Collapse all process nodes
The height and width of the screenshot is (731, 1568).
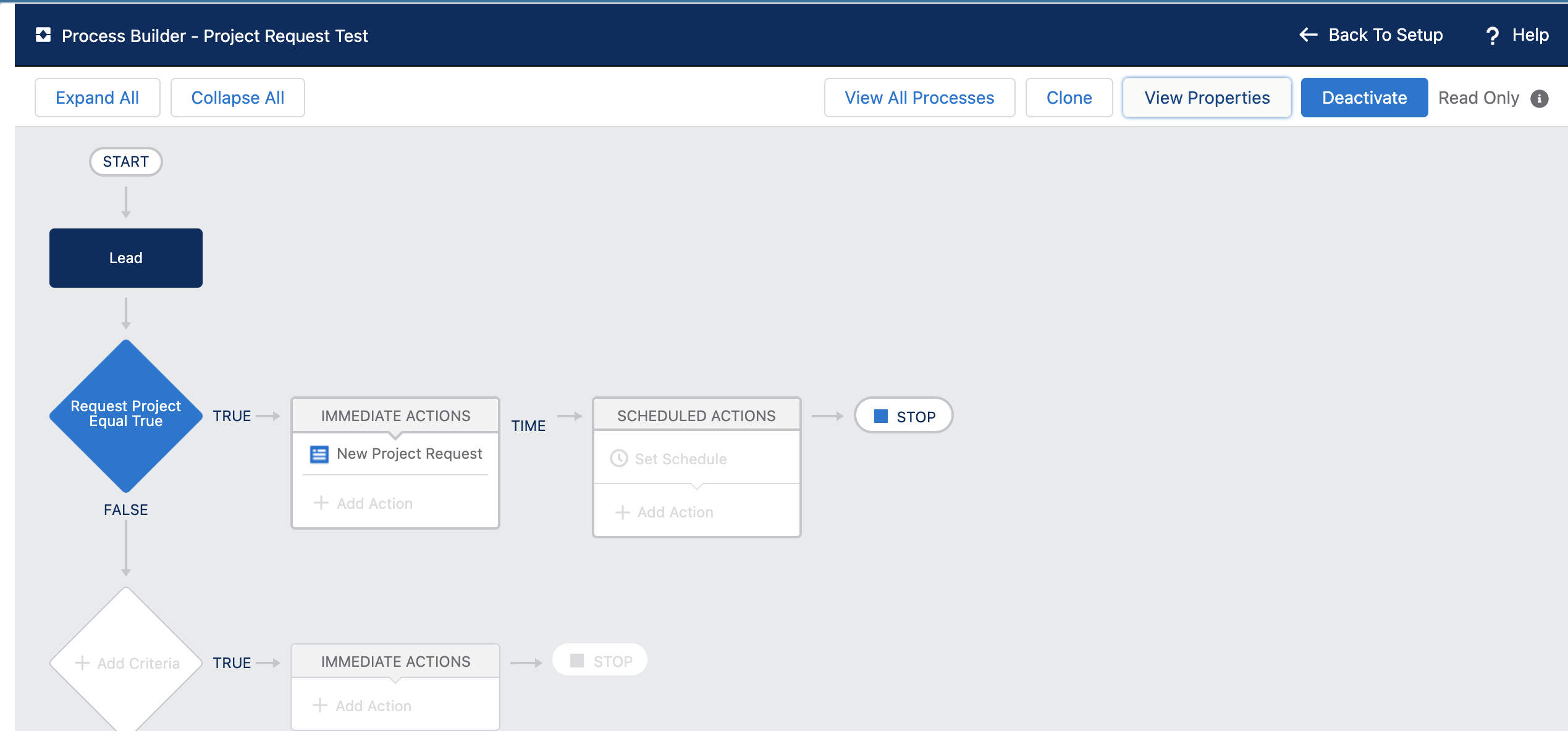(238, 98)
